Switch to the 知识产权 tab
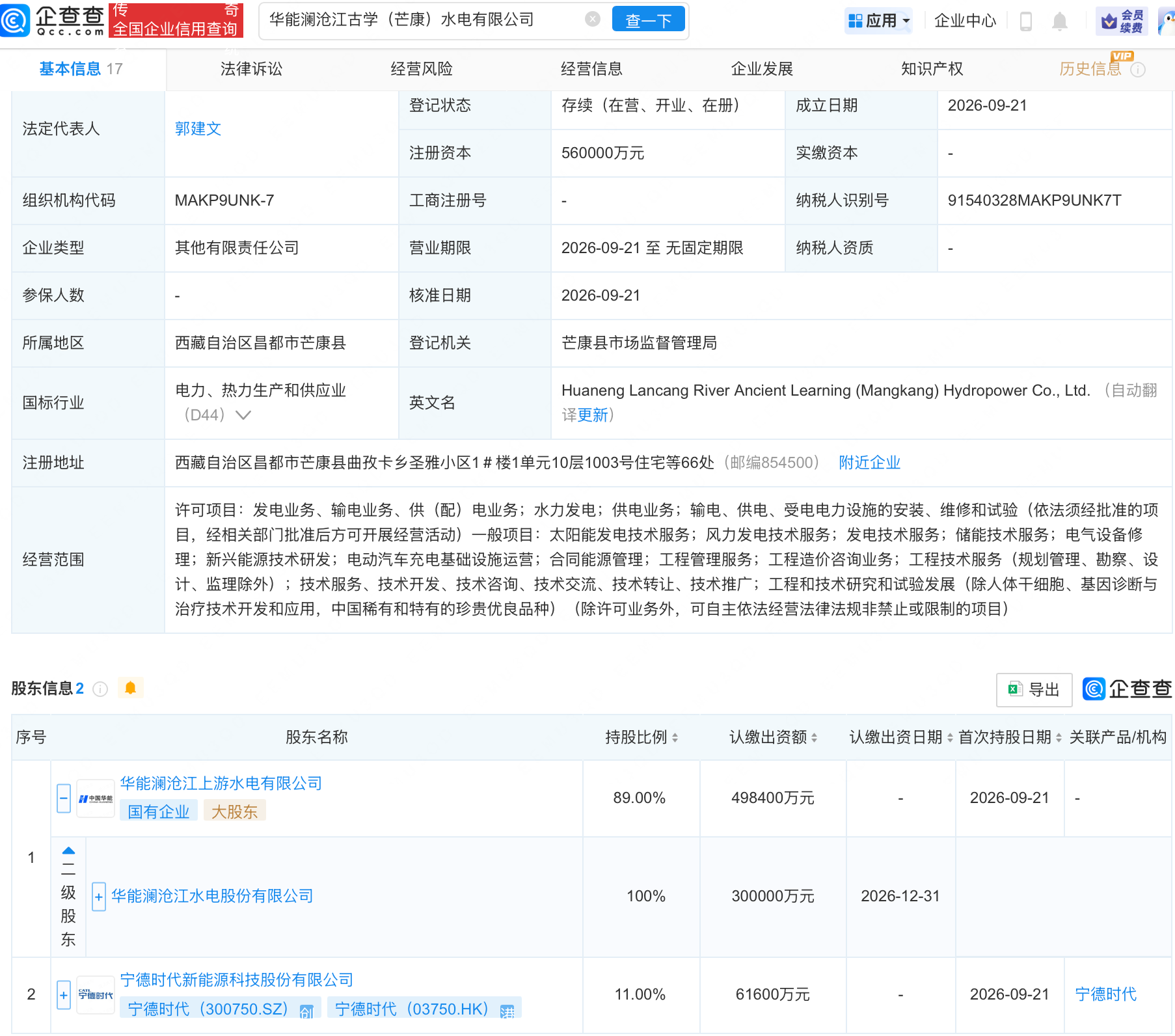Image resolution: width=1175 pixels, height=1036 pixels. (x=932, y=69)
